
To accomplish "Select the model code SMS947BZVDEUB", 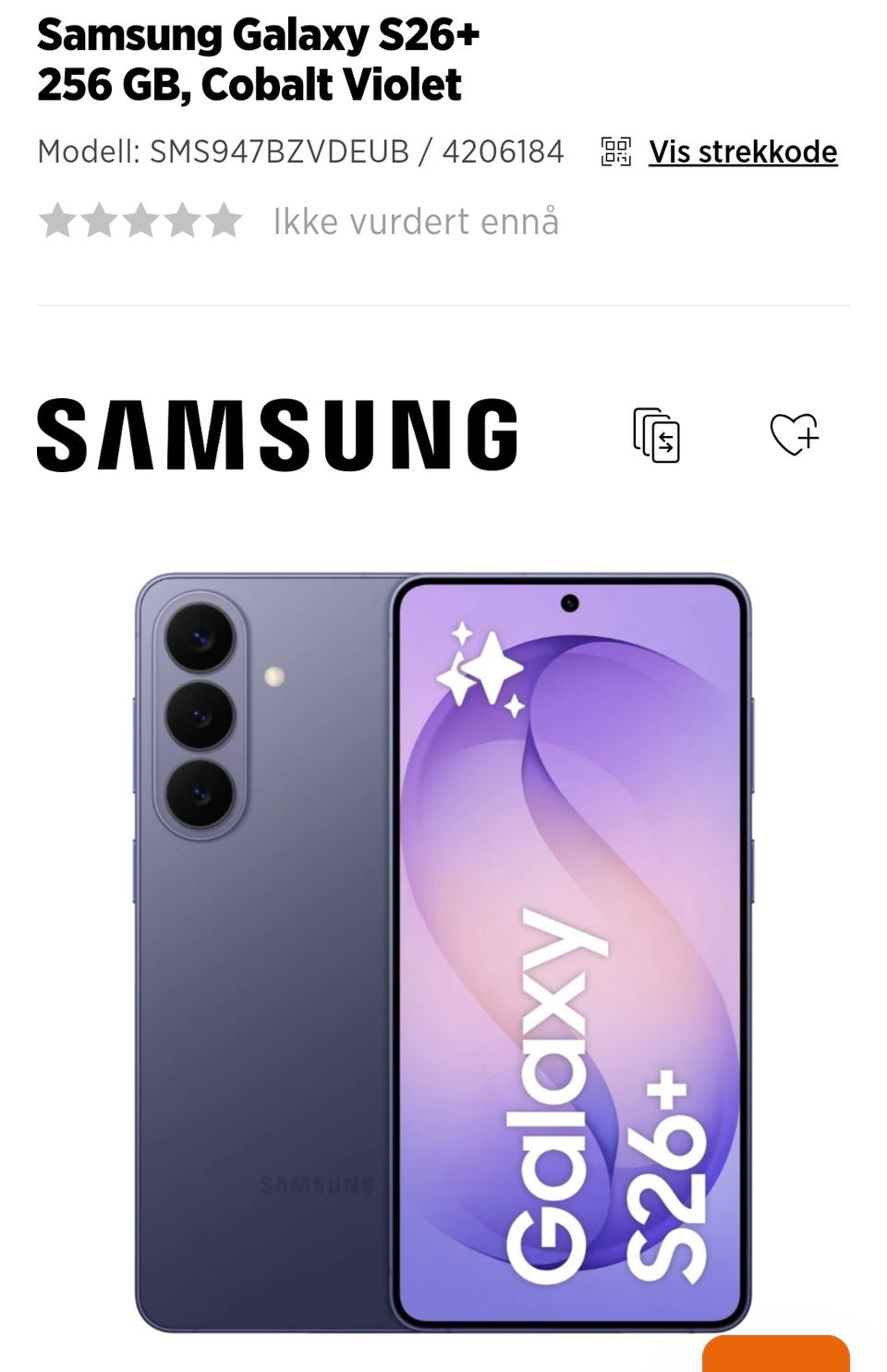I will tap(279, 152).
